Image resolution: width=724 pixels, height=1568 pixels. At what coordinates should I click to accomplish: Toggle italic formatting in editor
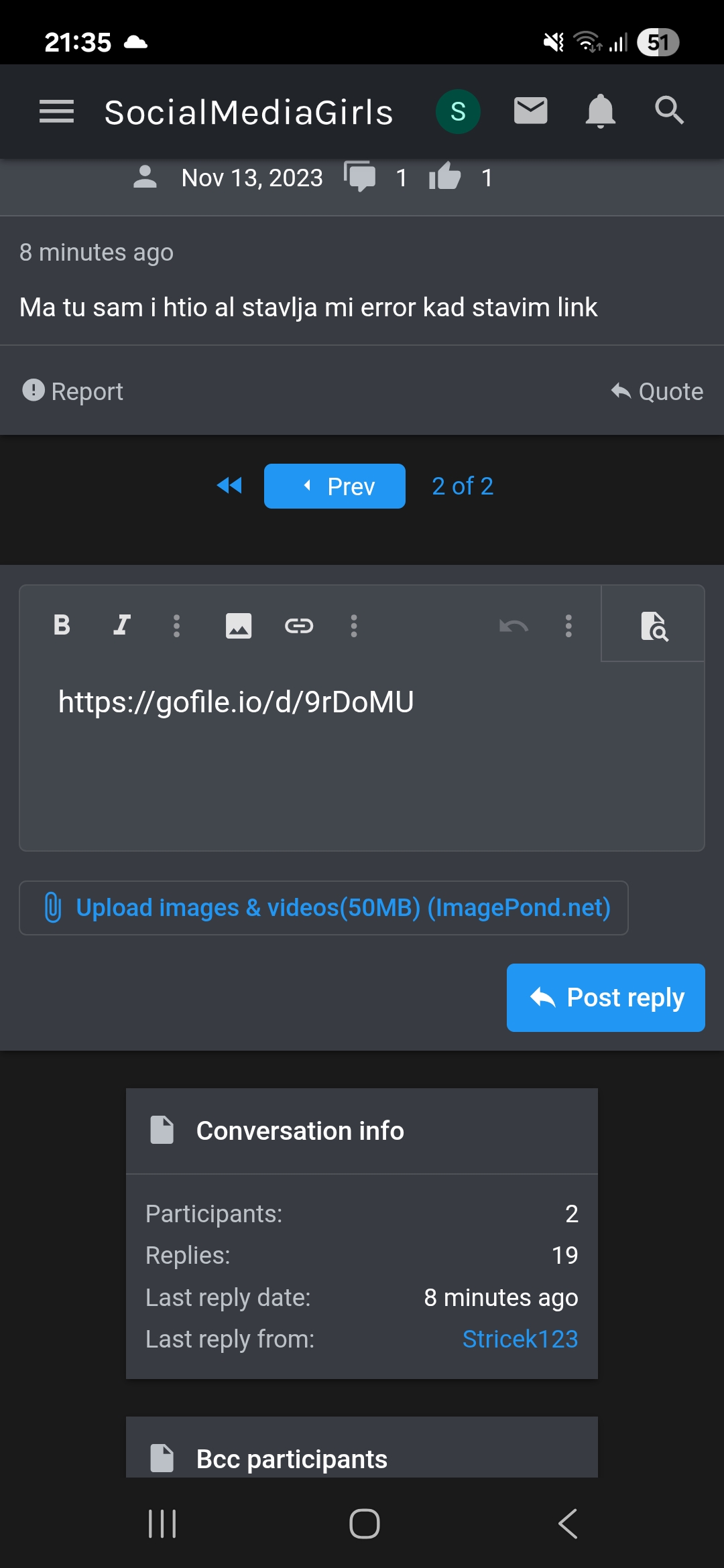click(121, 625)
